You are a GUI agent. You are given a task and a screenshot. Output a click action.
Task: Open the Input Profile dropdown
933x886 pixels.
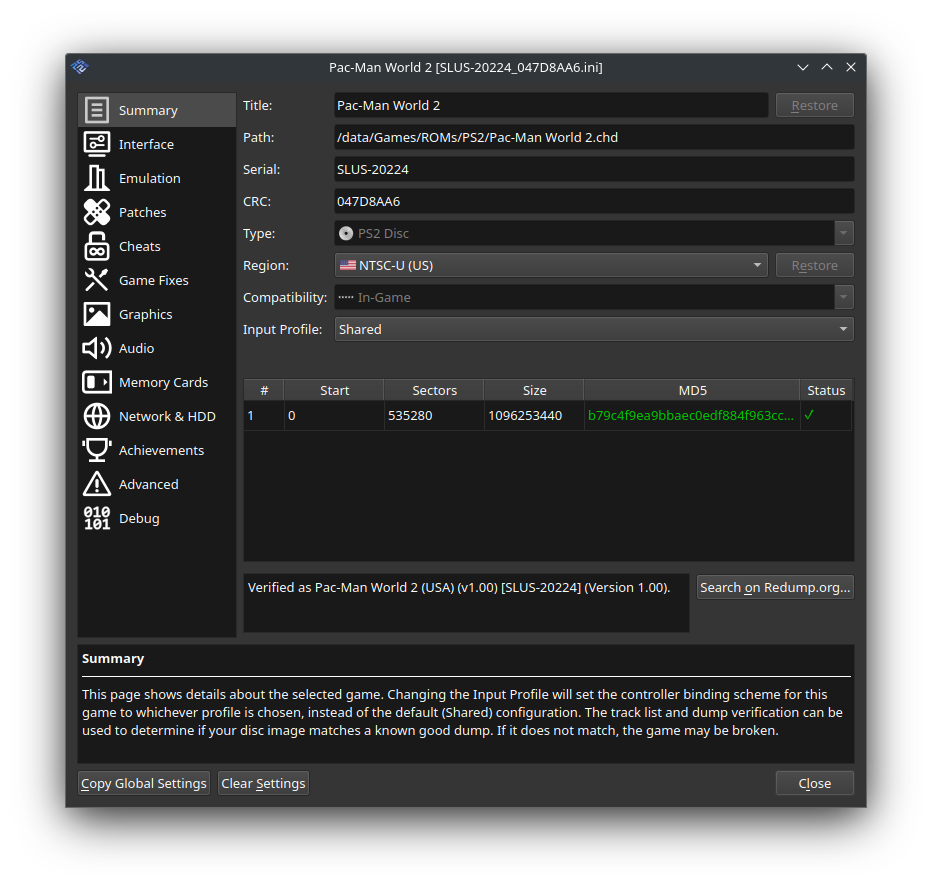pyautogui.click(x=594, y=329)
